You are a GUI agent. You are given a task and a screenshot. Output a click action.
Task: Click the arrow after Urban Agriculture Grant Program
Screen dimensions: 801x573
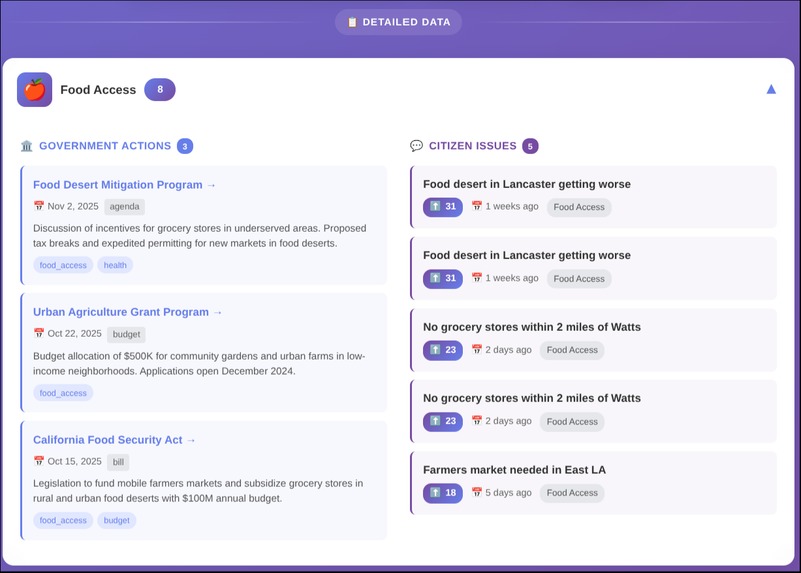218,313
